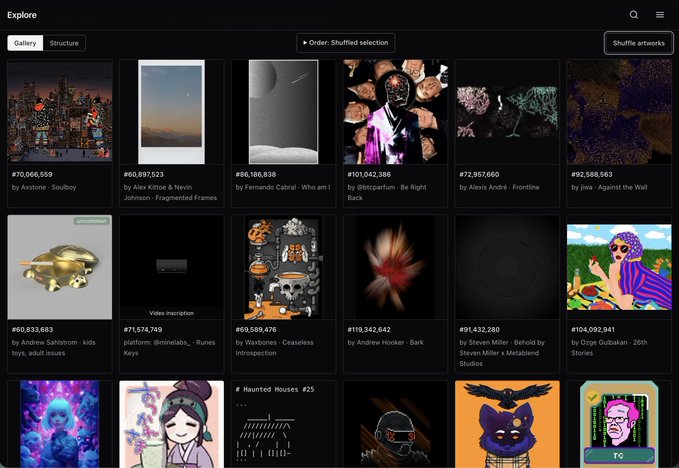Open the Be Right Back artwork thumbnail
The height and width of the screenshot is (468, 679).
(x=395, y=112)
